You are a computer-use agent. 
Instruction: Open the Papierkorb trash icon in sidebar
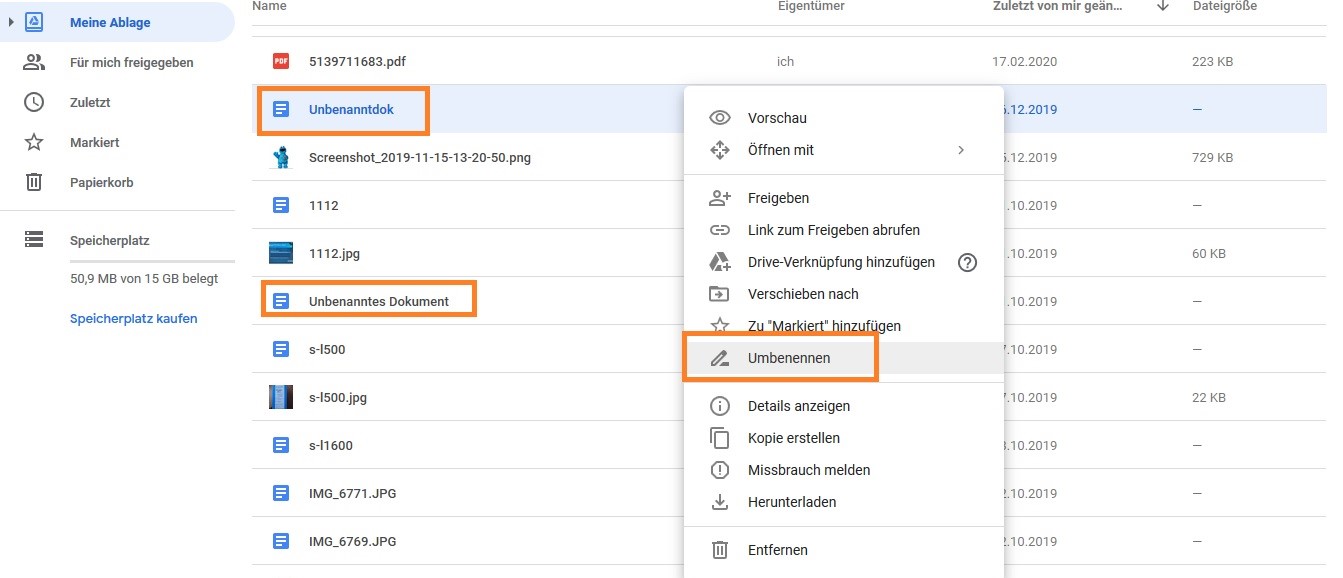pos(34,183)
